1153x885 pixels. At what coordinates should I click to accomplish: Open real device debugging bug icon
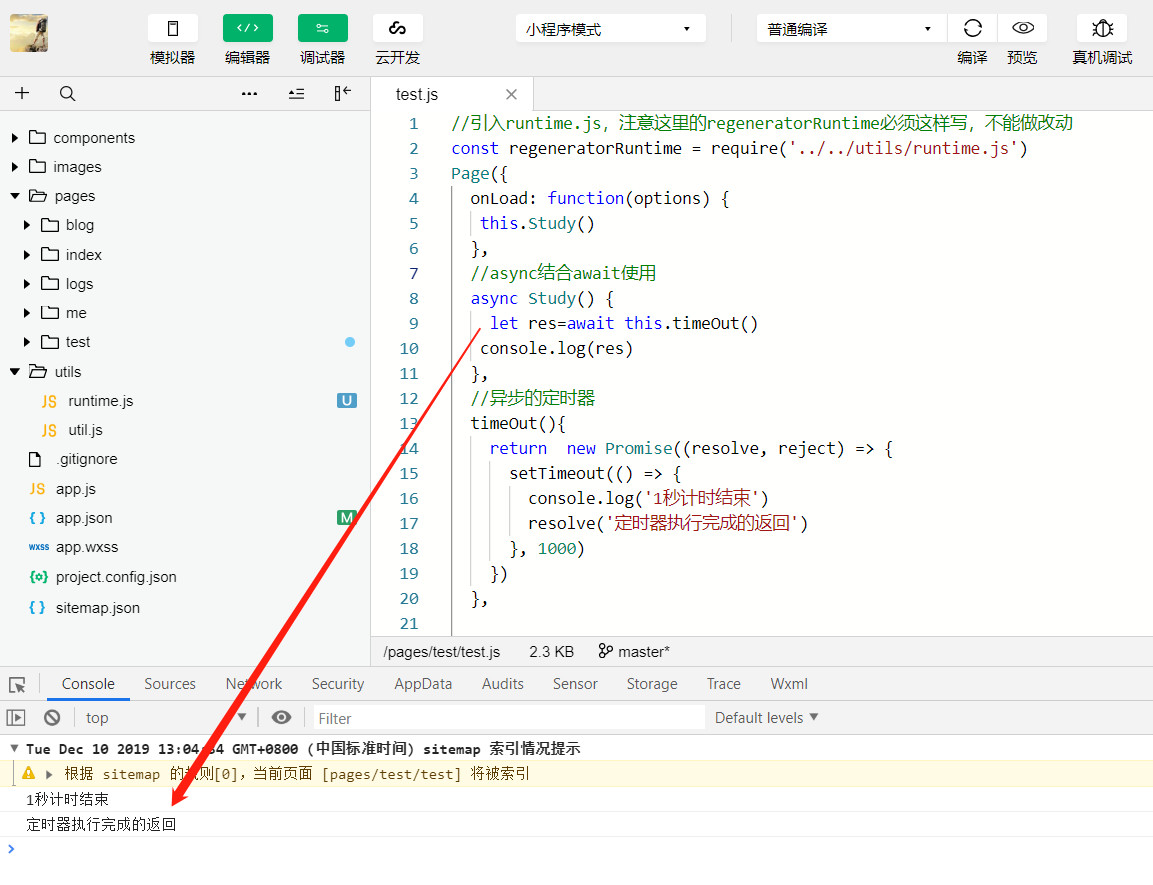tap(1102, 29)
